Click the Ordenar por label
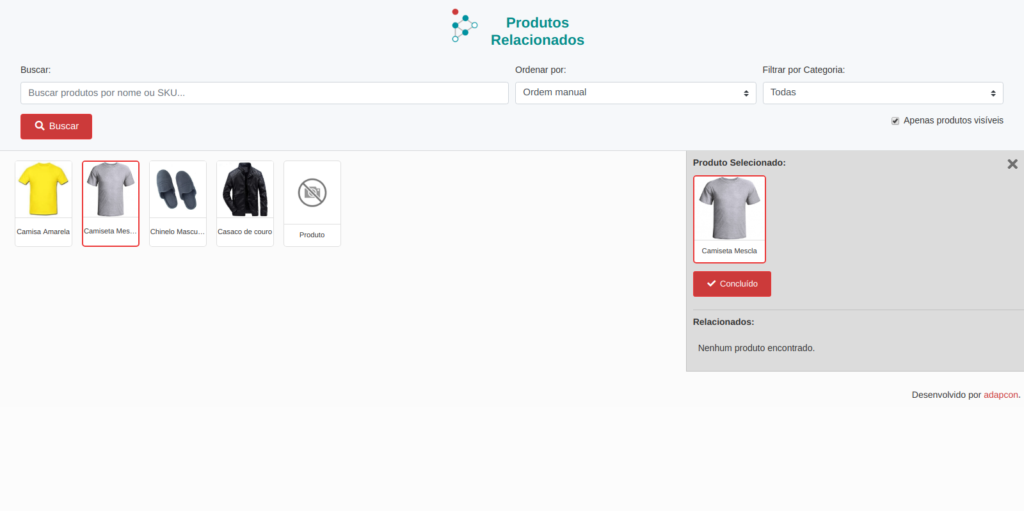Viewport: 1024px width, 511px height. point(541,69)
